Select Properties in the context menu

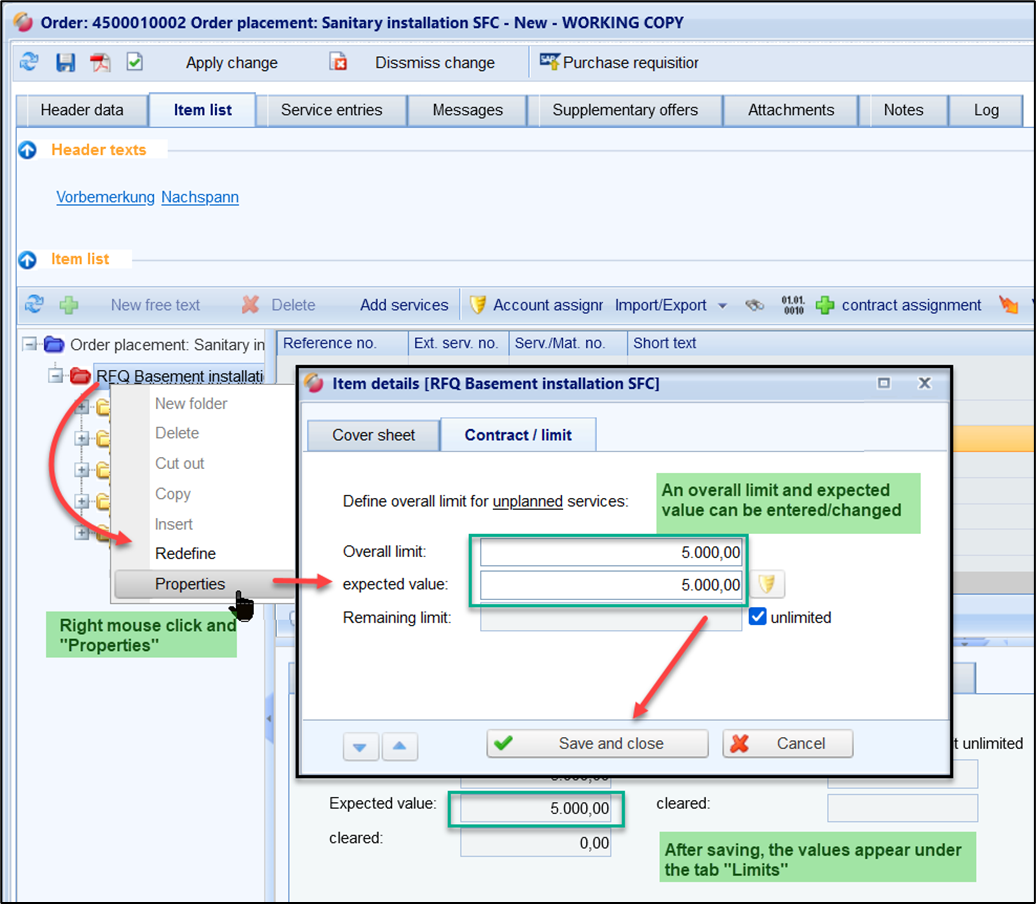190,584
